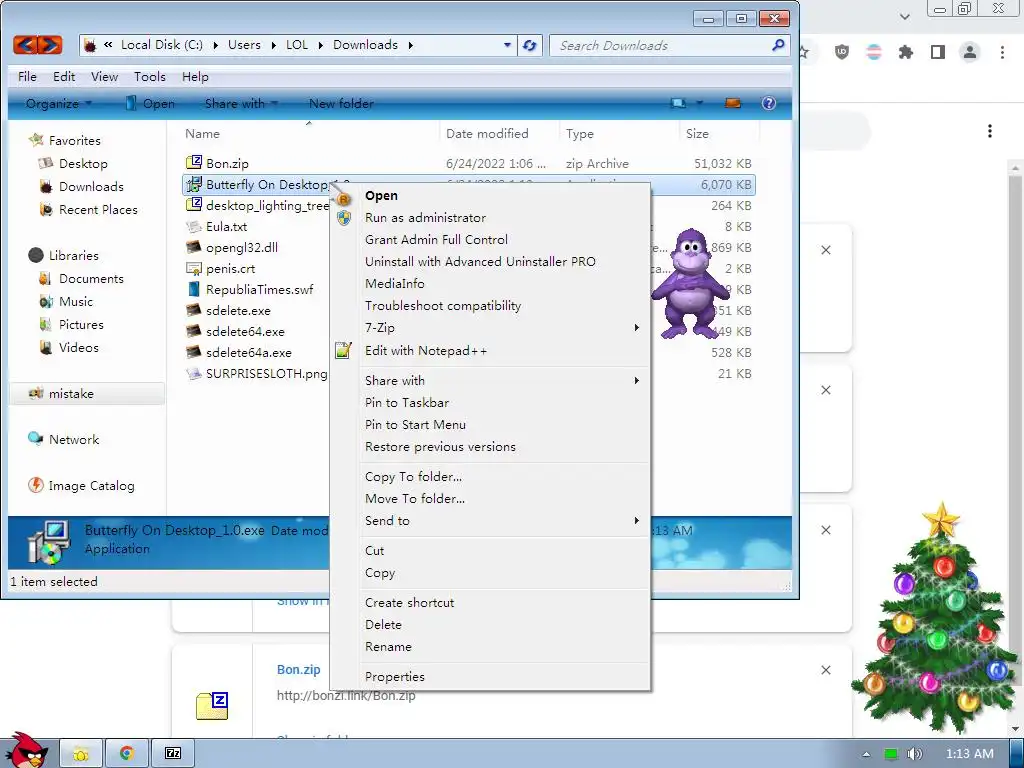
Task: Select Properties from context menu
Action: click(394, 677)
